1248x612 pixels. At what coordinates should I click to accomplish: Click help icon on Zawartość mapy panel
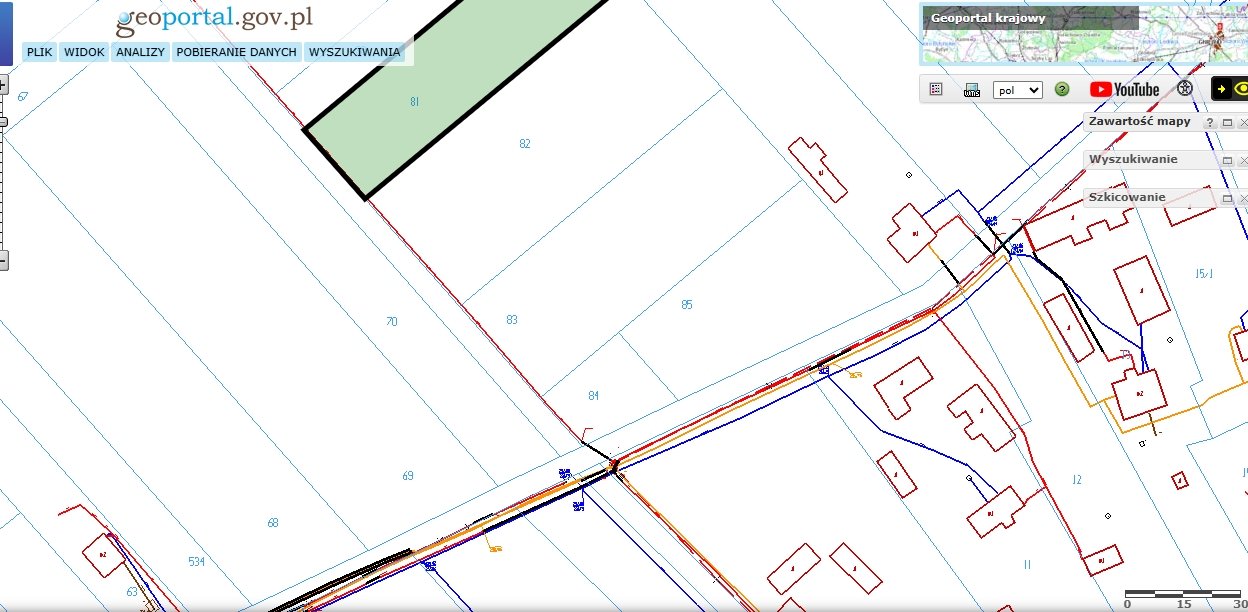click(x=1209, y=122)
